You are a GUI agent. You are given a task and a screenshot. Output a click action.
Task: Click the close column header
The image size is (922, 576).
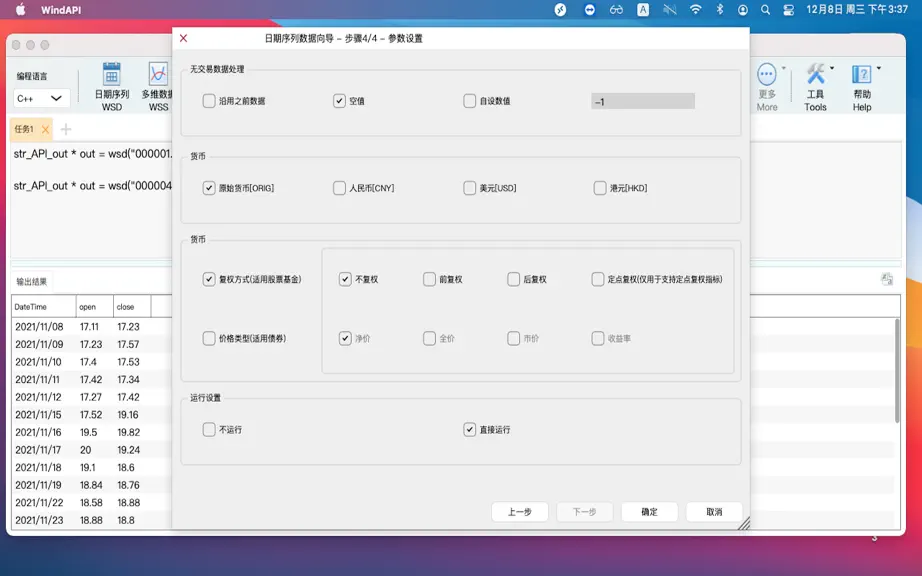(x=132, y=307)
